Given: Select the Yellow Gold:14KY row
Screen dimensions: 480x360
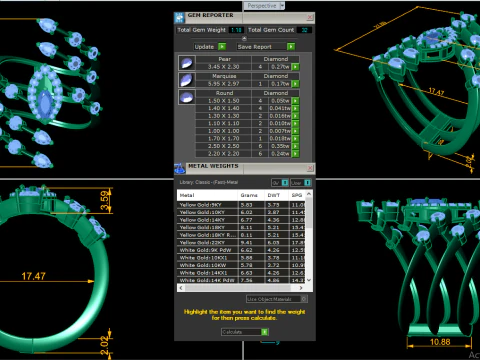Looking at the screenshot, I should 241,220.
